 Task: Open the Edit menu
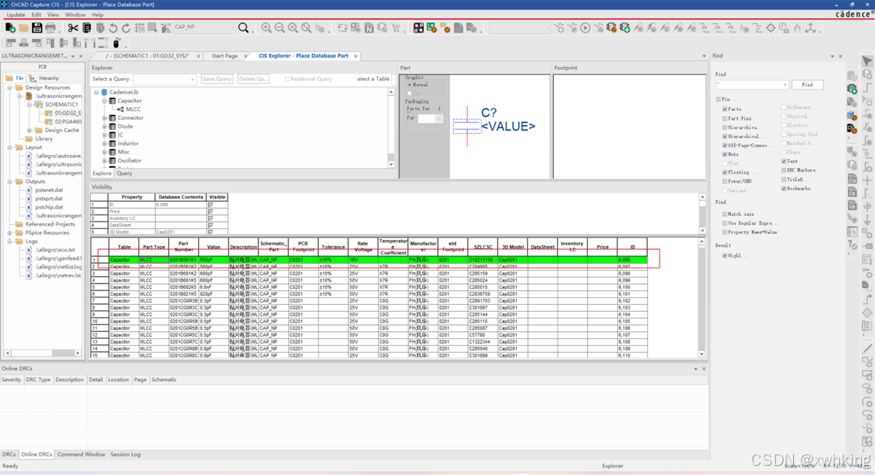(36, 15)
